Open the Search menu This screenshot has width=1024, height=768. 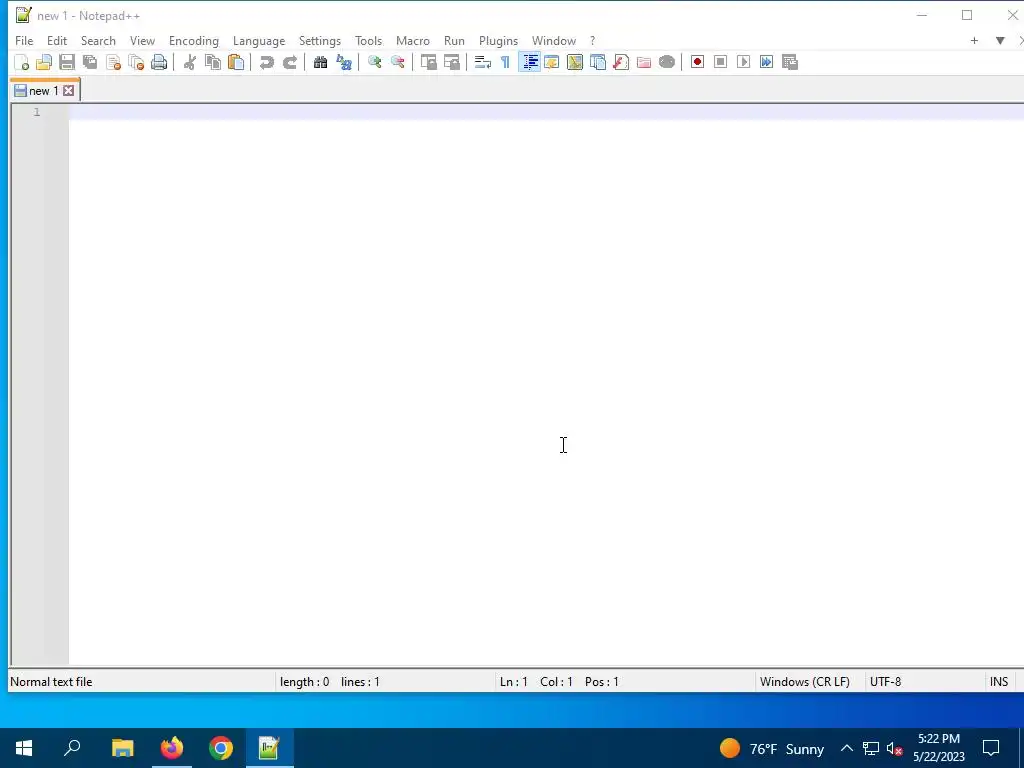(98, 40)
